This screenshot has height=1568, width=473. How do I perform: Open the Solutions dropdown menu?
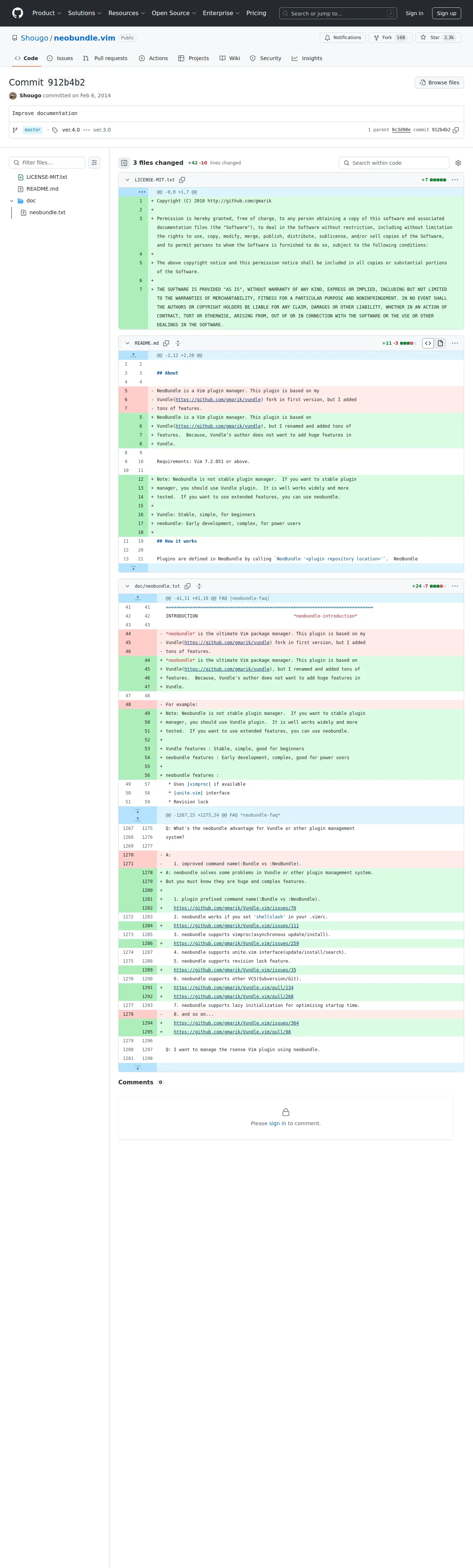[x=84, y=13]
